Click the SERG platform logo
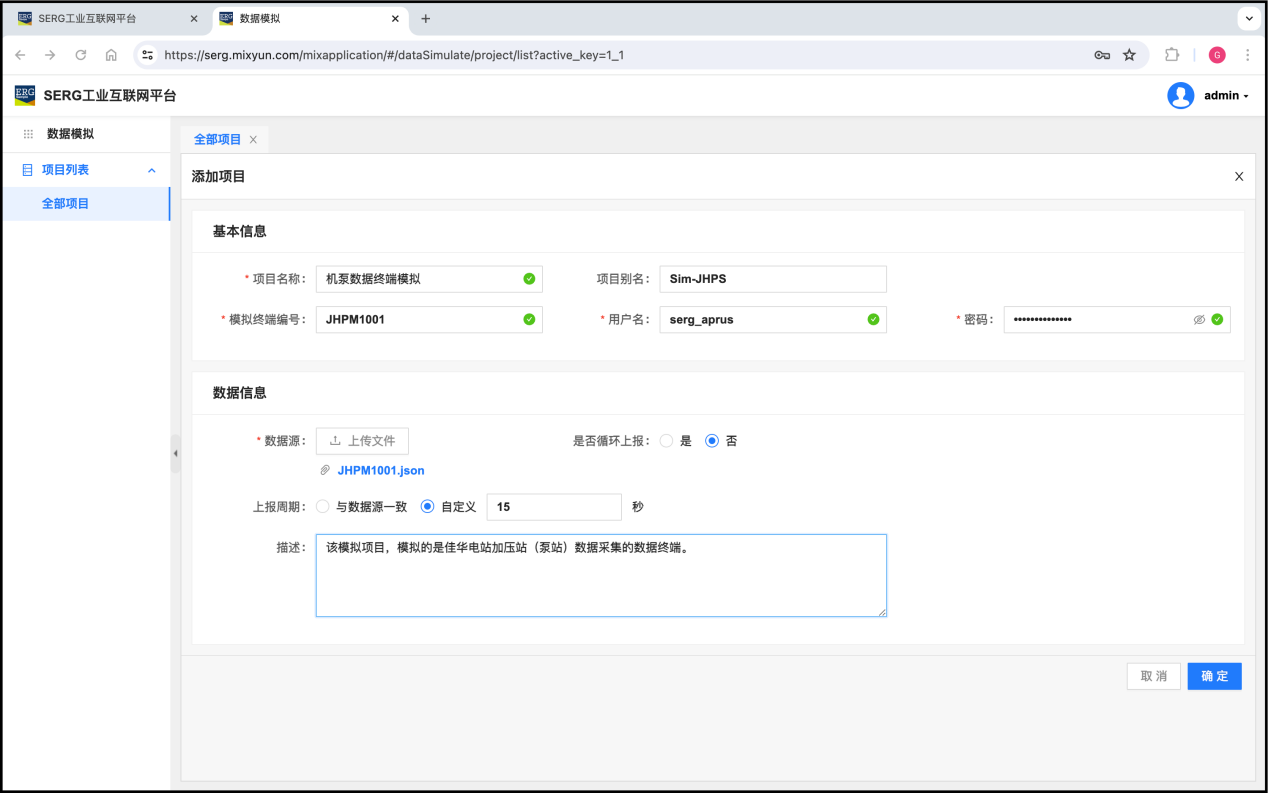 coord(25,96)
